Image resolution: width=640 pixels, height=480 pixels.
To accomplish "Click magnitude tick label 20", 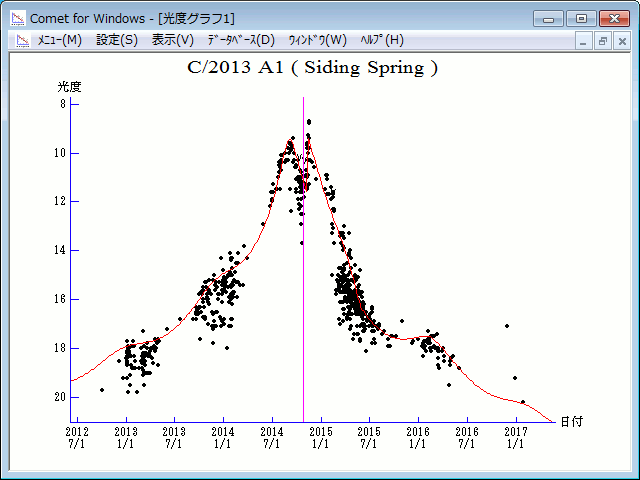I will [x=60, y=397].
